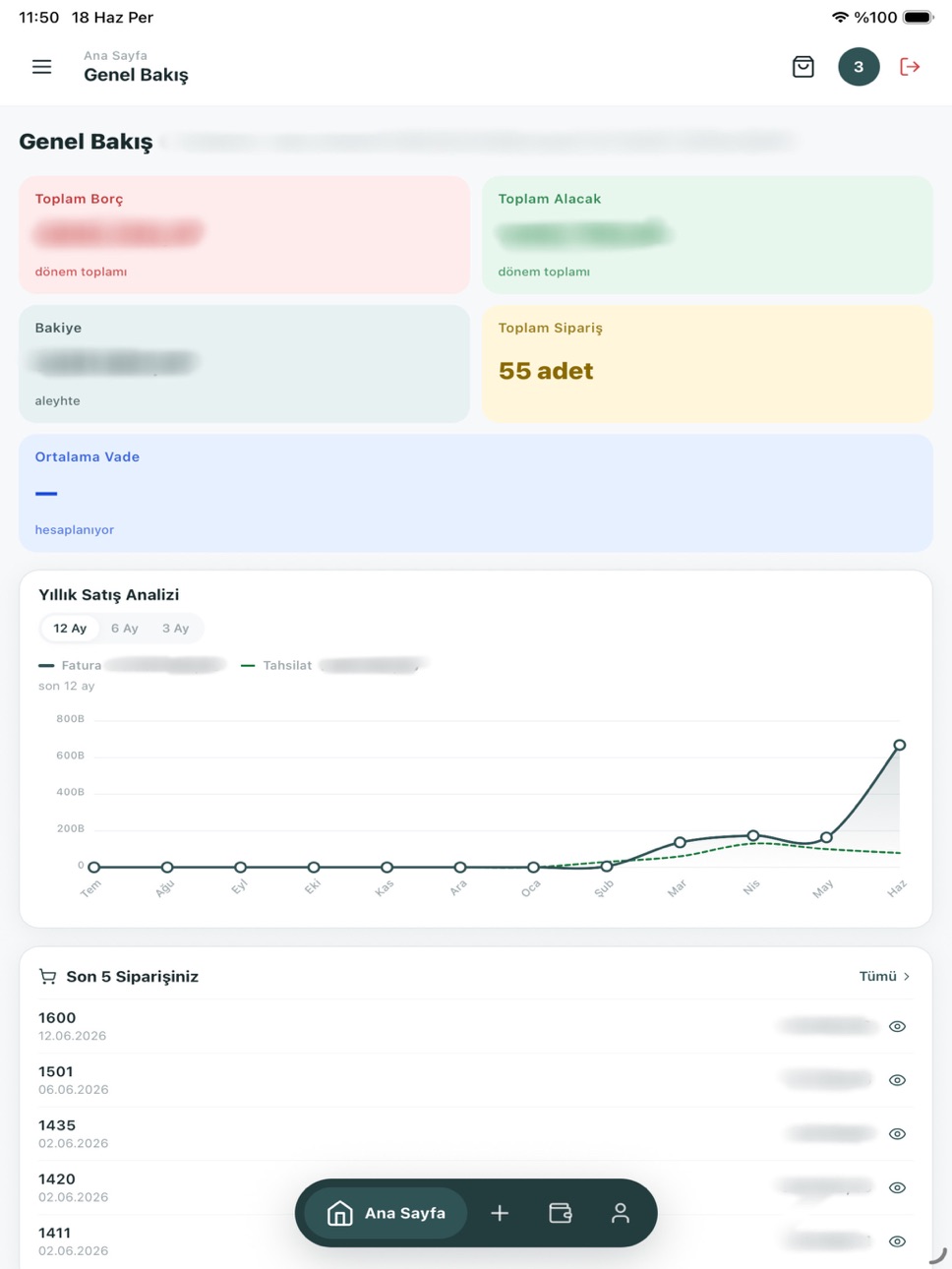Tap eye icon for order 1435

tap(897, 1133)
